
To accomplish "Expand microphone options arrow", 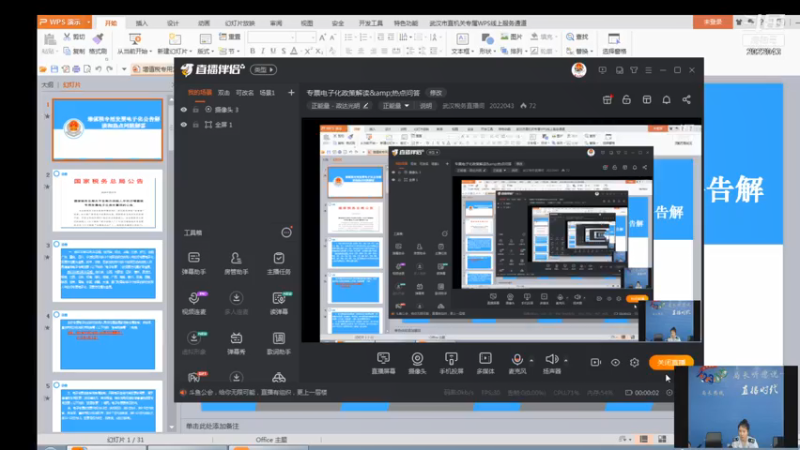I will [x=532, y=360].
